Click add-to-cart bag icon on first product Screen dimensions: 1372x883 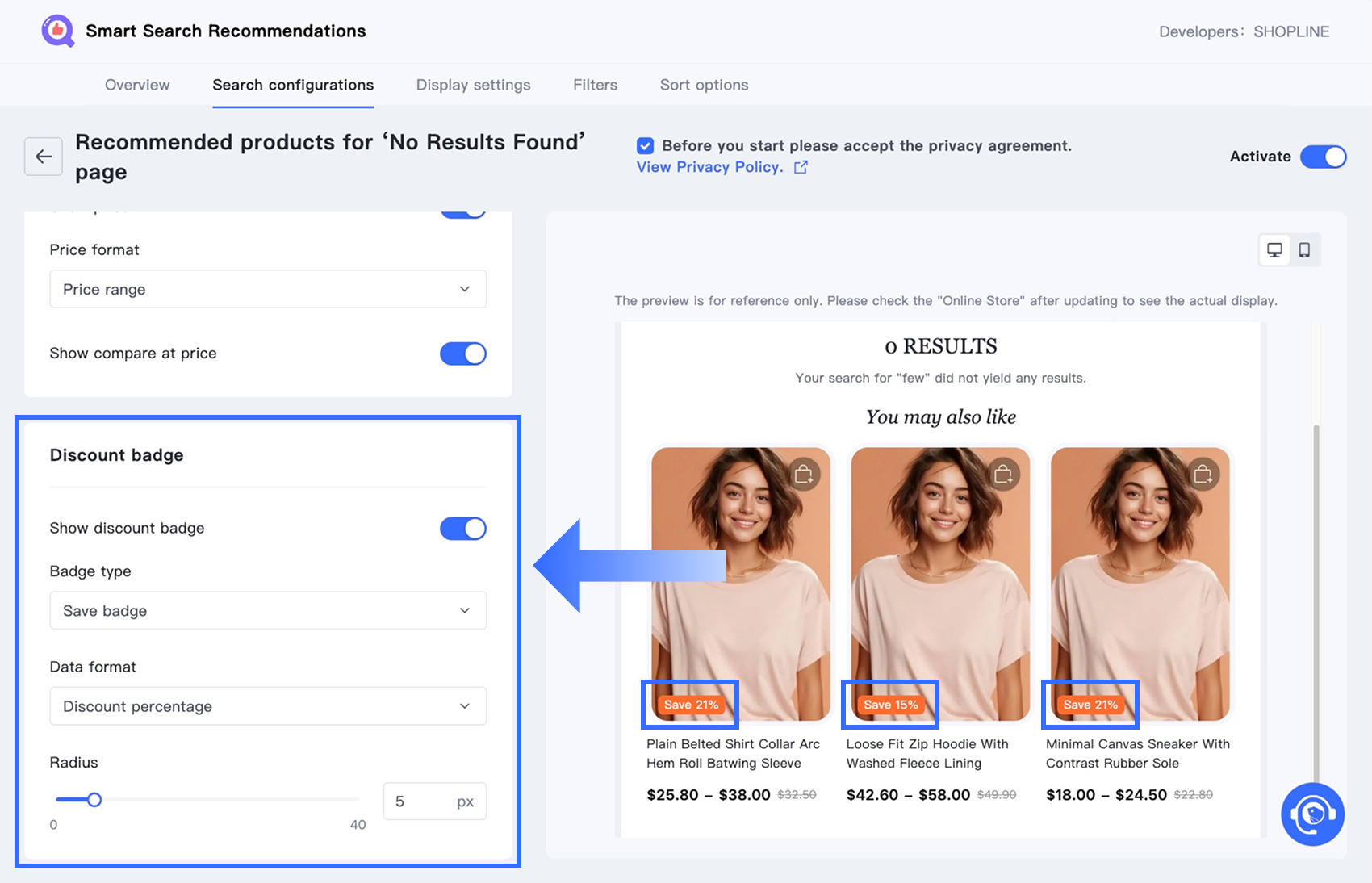pyautogui.click(x=803, y=474)
